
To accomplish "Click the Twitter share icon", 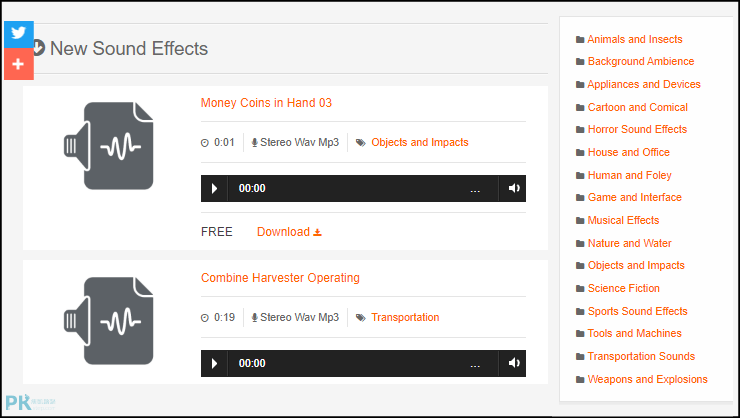I will [x=19, y=34].
